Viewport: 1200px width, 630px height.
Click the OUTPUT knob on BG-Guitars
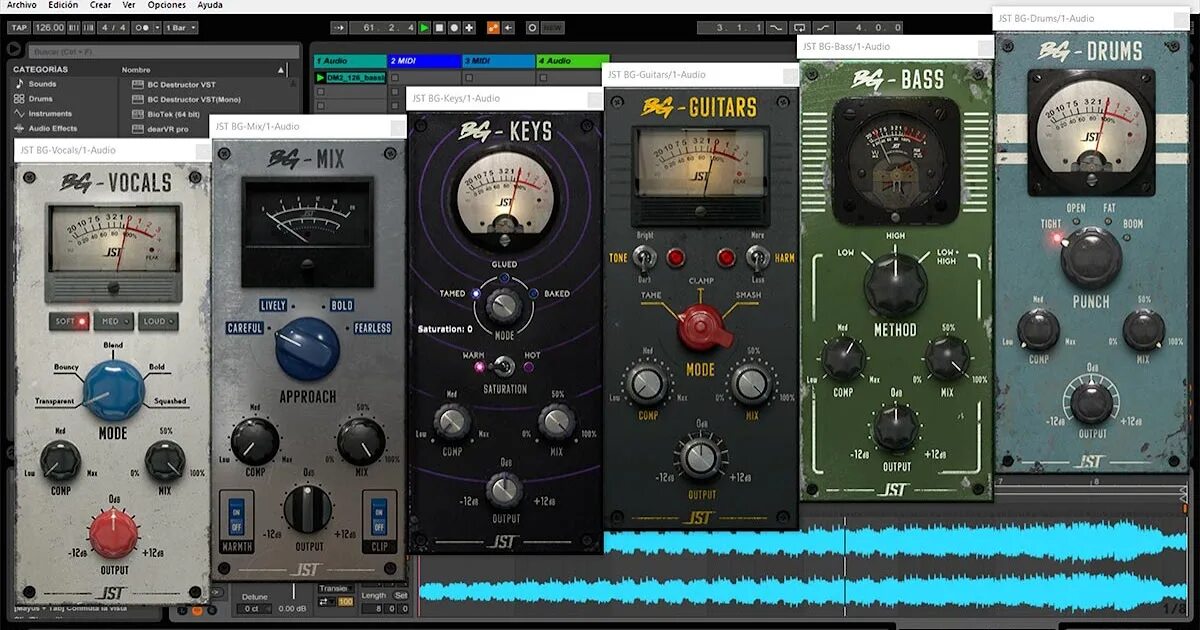coord(702,458)
